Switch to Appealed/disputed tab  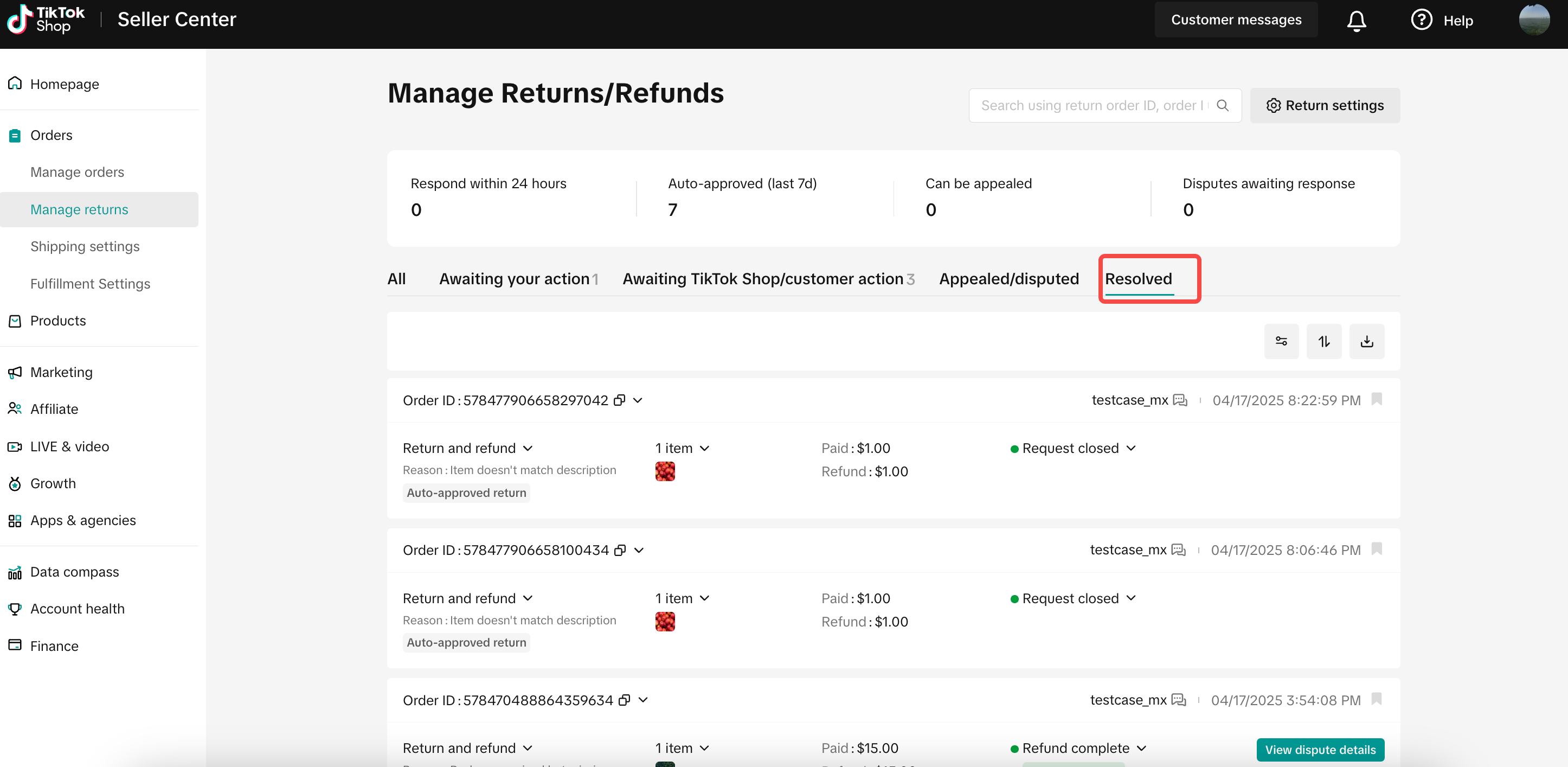pos(1008,279)
